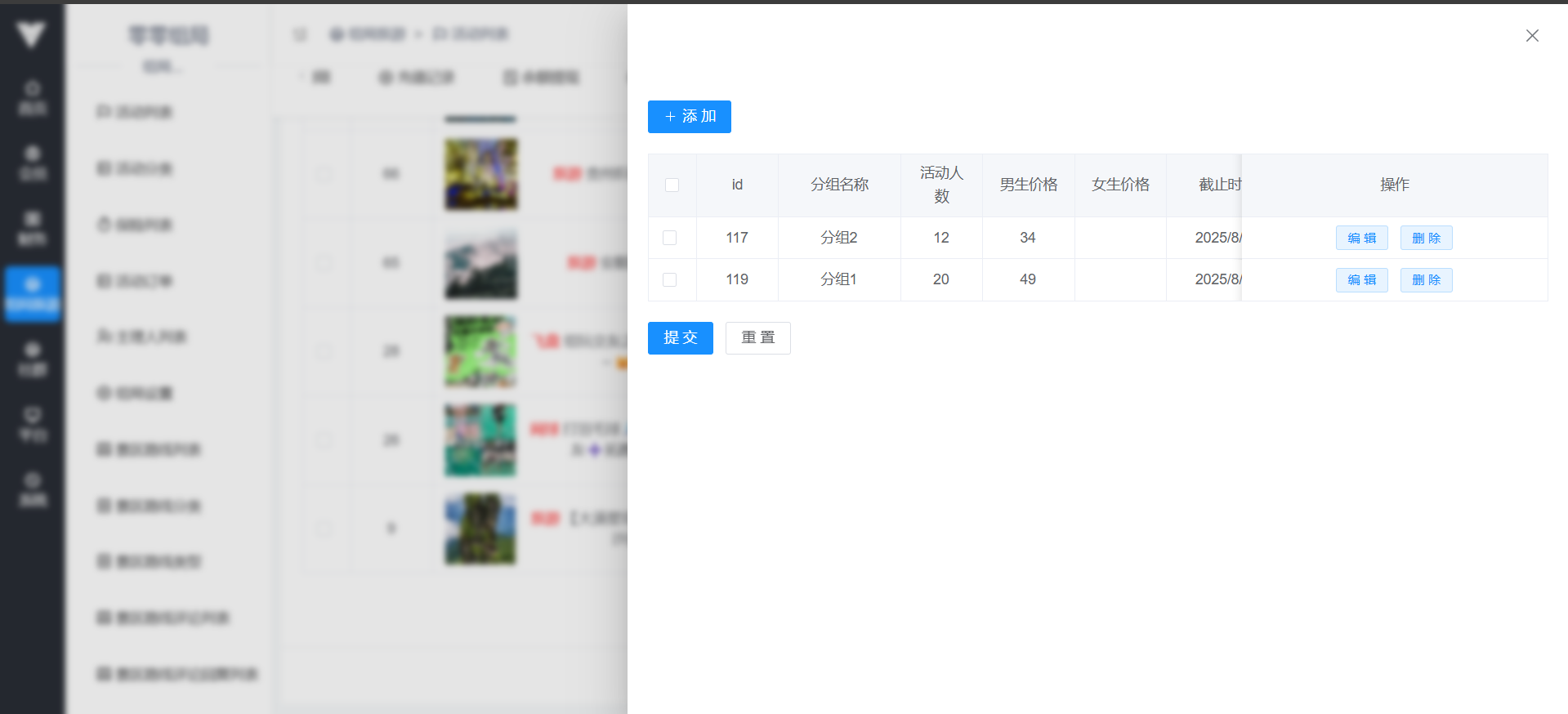
Task: Click the id column header
Action: pyautogui.click(x=737, y=185)
